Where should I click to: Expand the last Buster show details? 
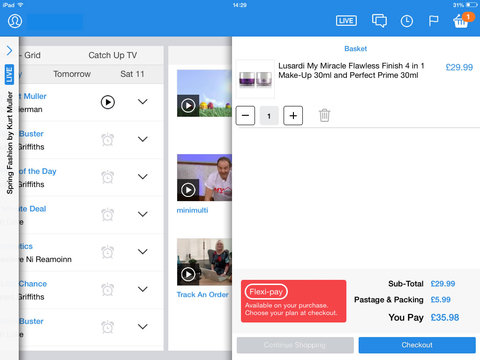pyautogui.click(x=143, y=327)
